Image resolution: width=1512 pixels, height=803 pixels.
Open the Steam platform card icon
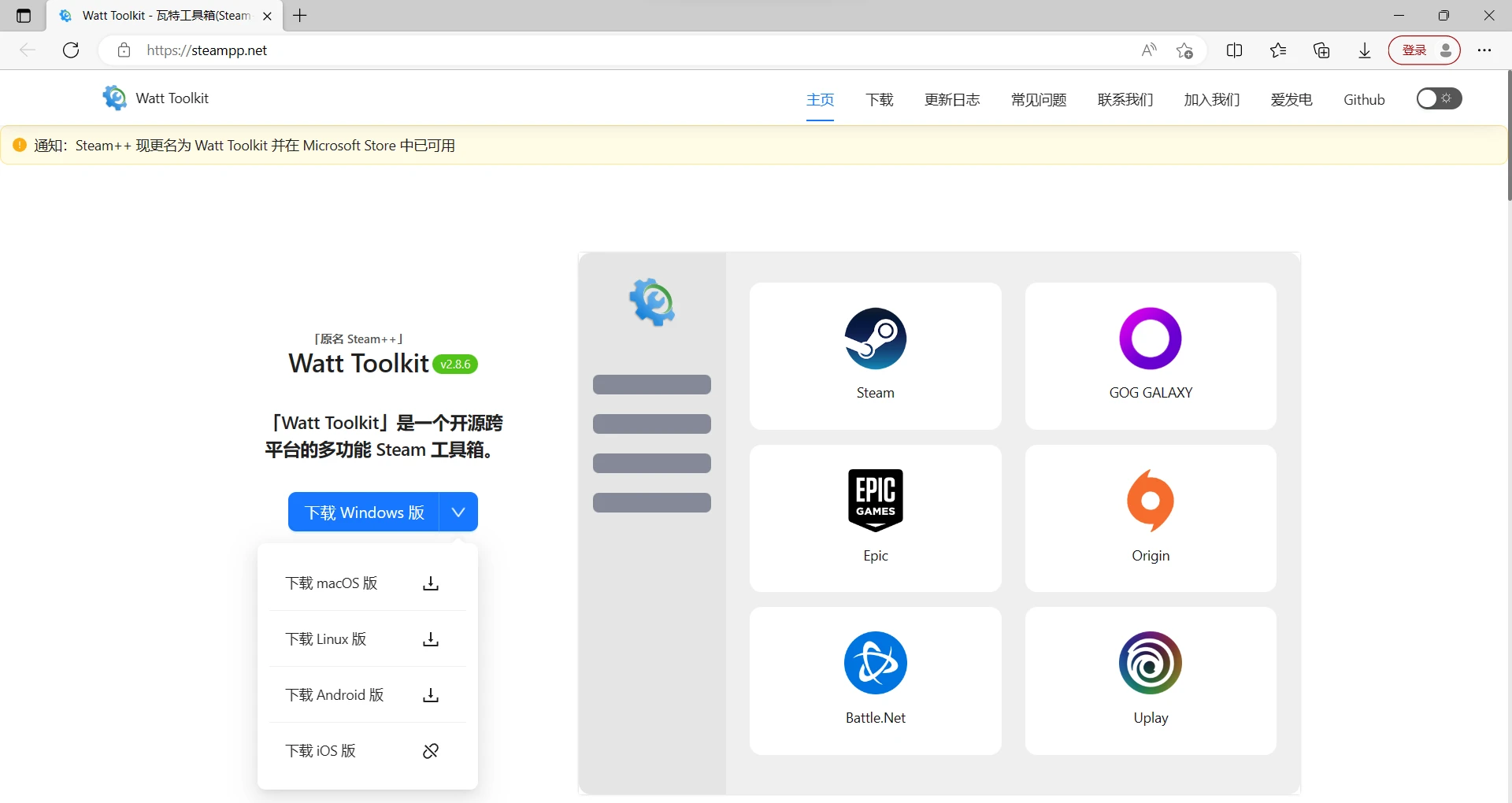(x=875, y=339)
